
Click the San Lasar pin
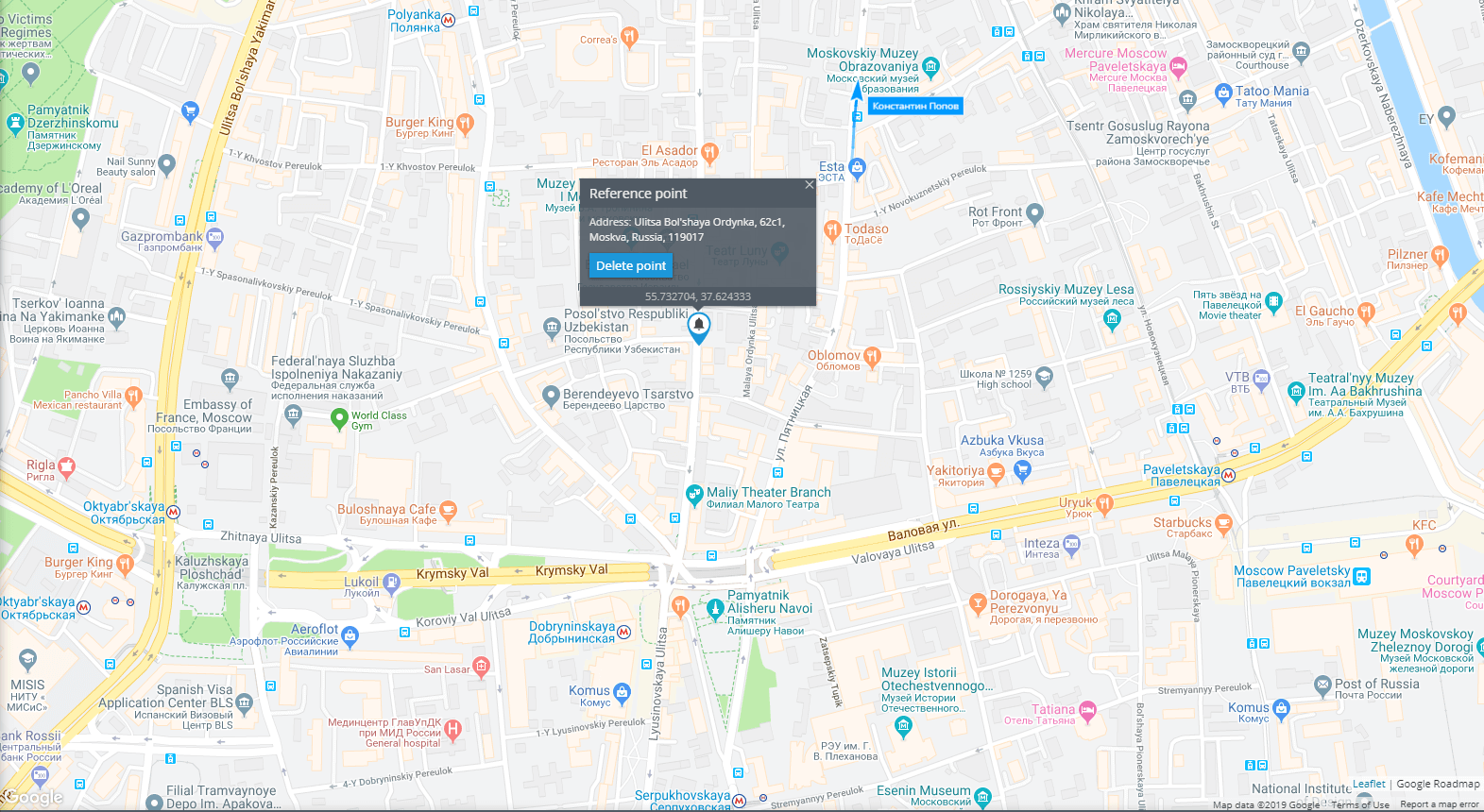tap(481, 667)
